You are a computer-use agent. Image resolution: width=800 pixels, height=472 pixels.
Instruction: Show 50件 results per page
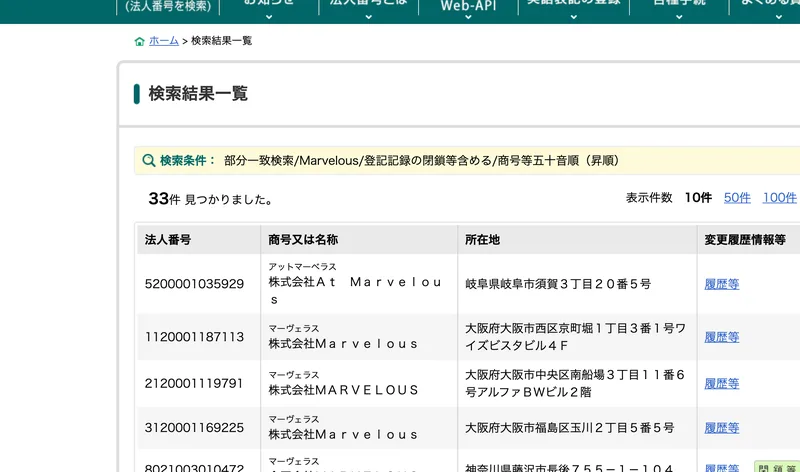pos(737,198)
